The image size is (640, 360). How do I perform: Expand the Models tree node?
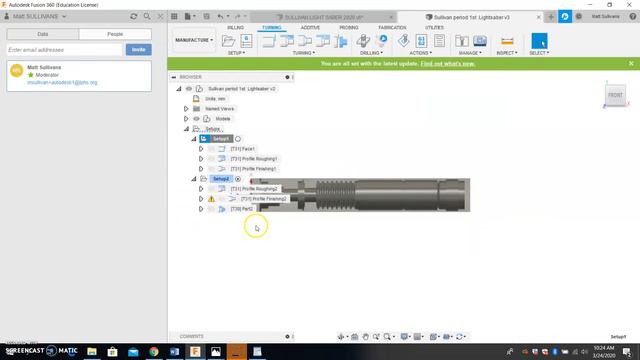(186, 119)
